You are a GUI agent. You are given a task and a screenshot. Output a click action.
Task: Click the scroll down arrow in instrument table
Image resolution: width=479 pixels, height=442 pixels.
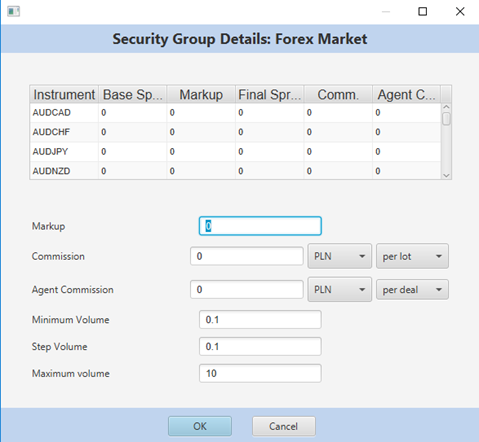tap(446, 175)
